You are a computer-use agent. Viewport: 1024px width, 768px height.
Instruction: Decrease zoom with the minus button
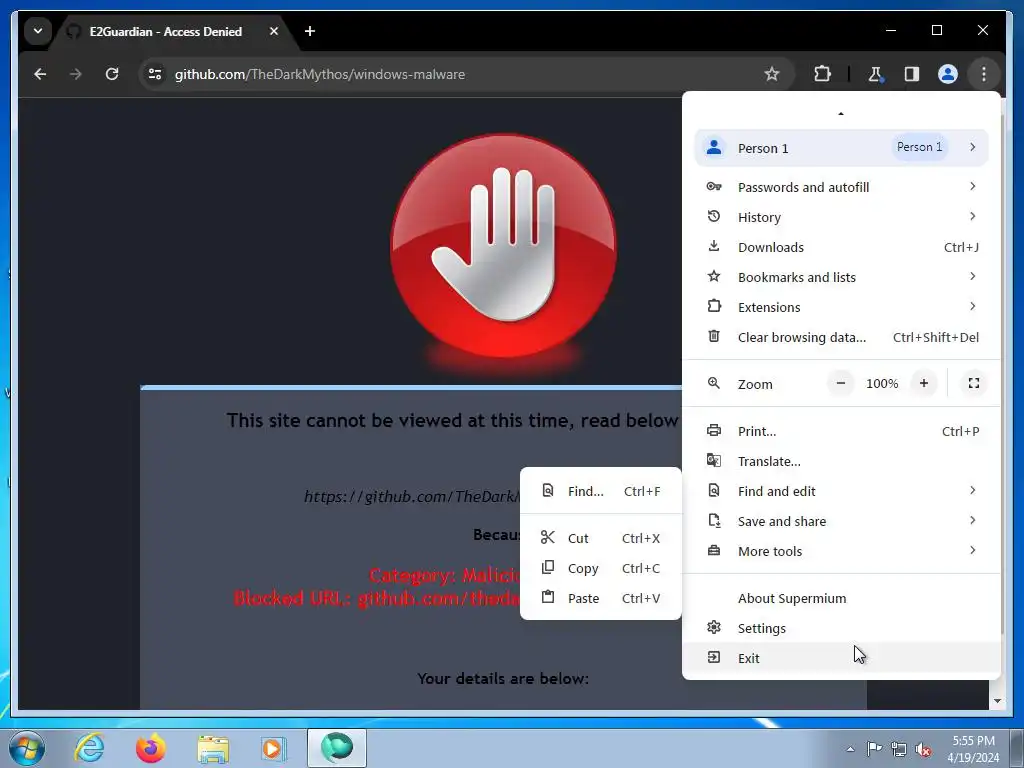pos(841,383)
